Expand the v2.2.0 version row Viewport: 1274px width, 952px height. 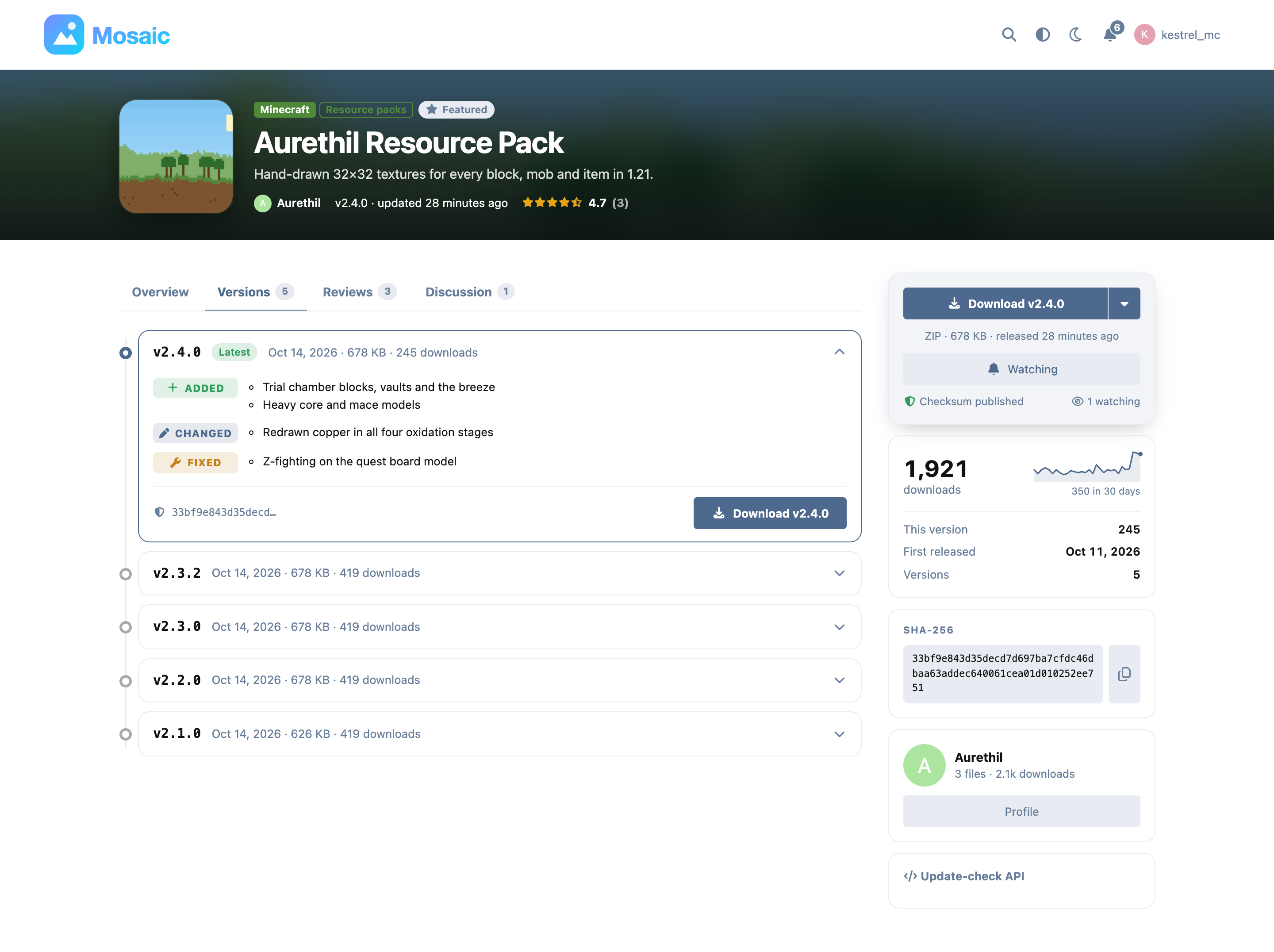499,680
